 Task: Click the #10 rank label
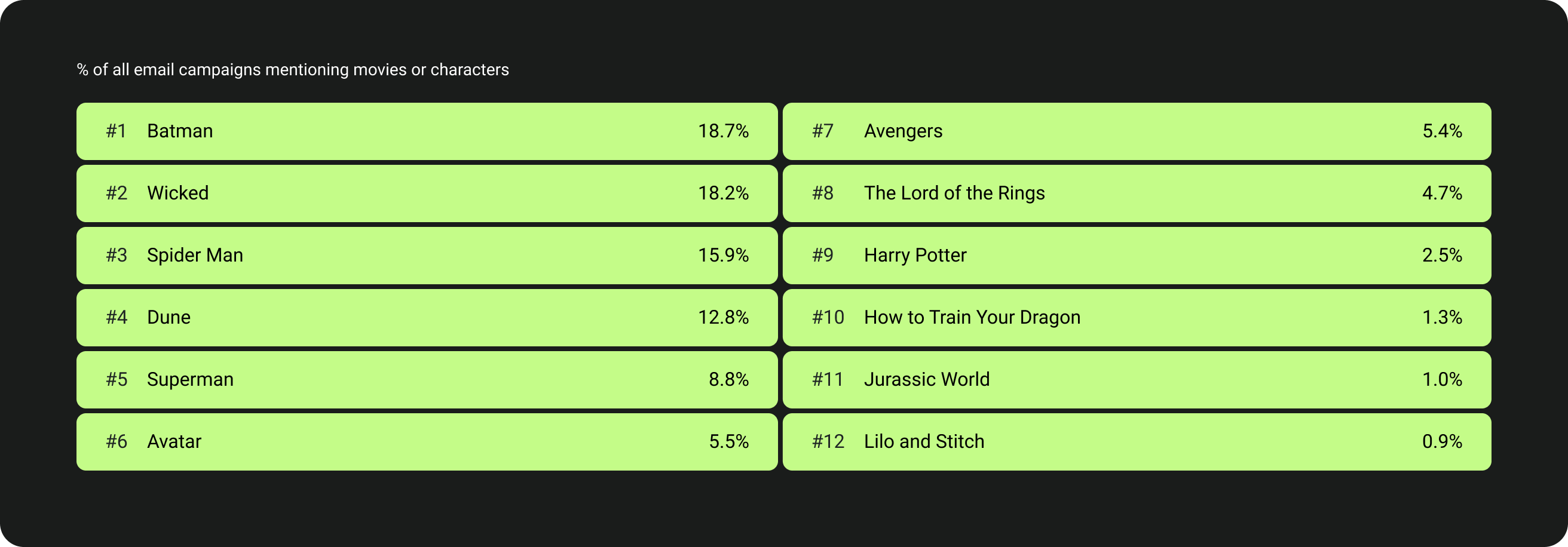pos(828,318)
